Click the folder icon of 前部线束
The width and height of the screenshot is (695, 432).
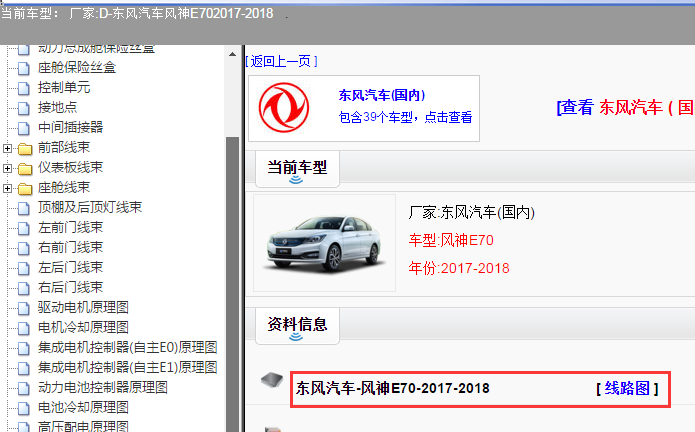coord(25,148)
